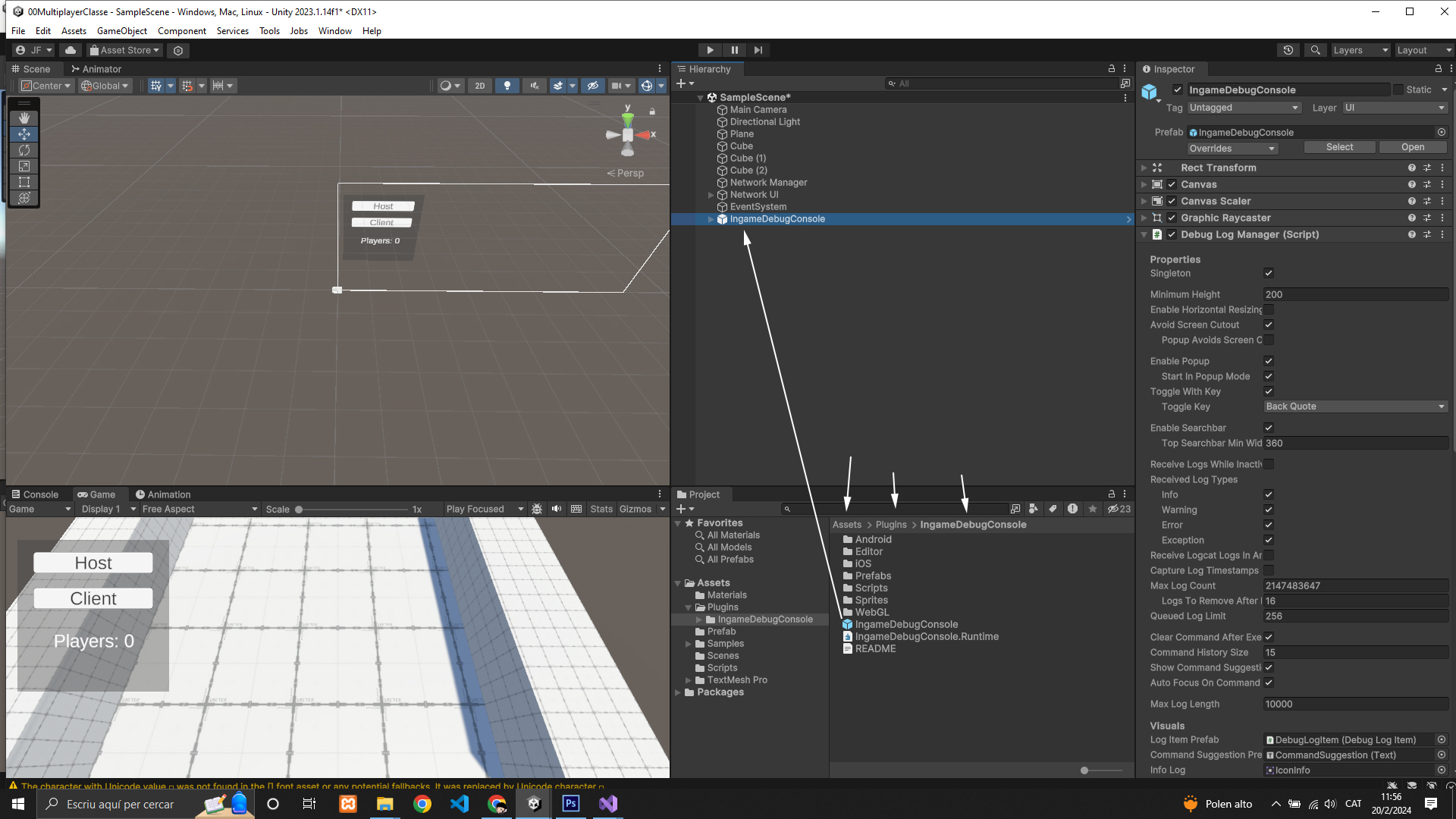Image resolution: width=1456 pixels, height=819 pixels.
Task: Select Network Manager in Hierarchy
Action: click(x=768, y=183)
